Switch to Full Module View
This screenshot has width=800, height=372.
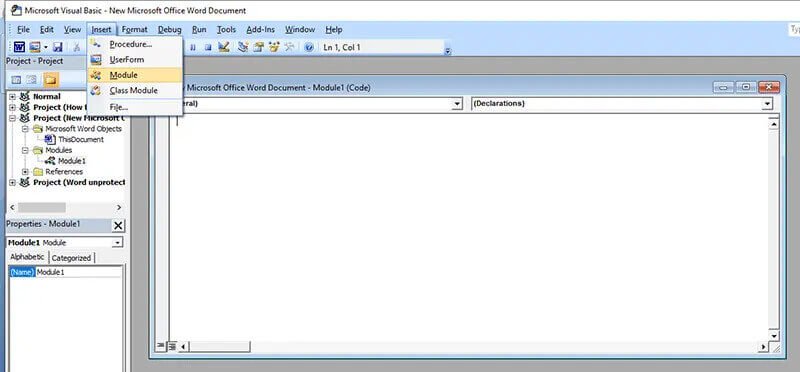172,347
